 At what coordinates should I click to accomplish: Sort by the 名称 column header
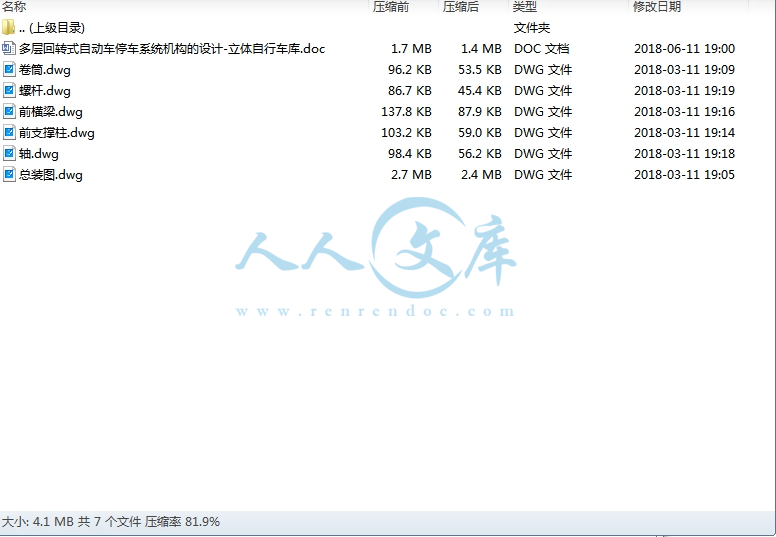pyautogui.click(x=14, y=6)
